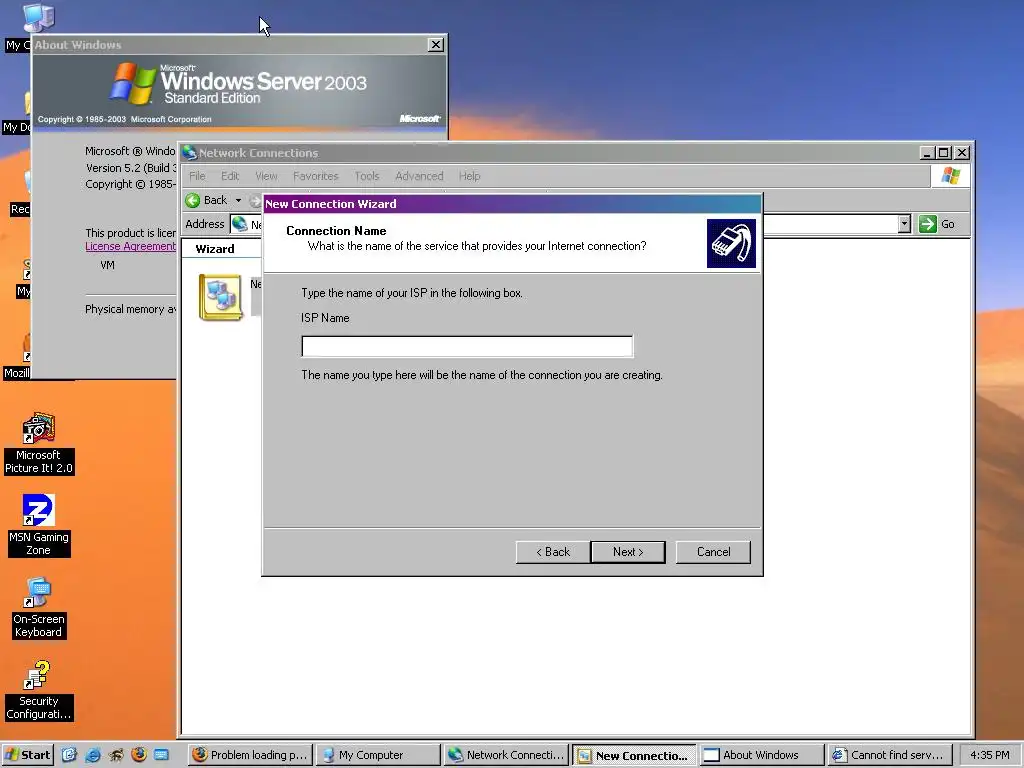
Task: Click the Show Desktop quick launch icon
Action: pyautogui.click(x=69, y=755)
